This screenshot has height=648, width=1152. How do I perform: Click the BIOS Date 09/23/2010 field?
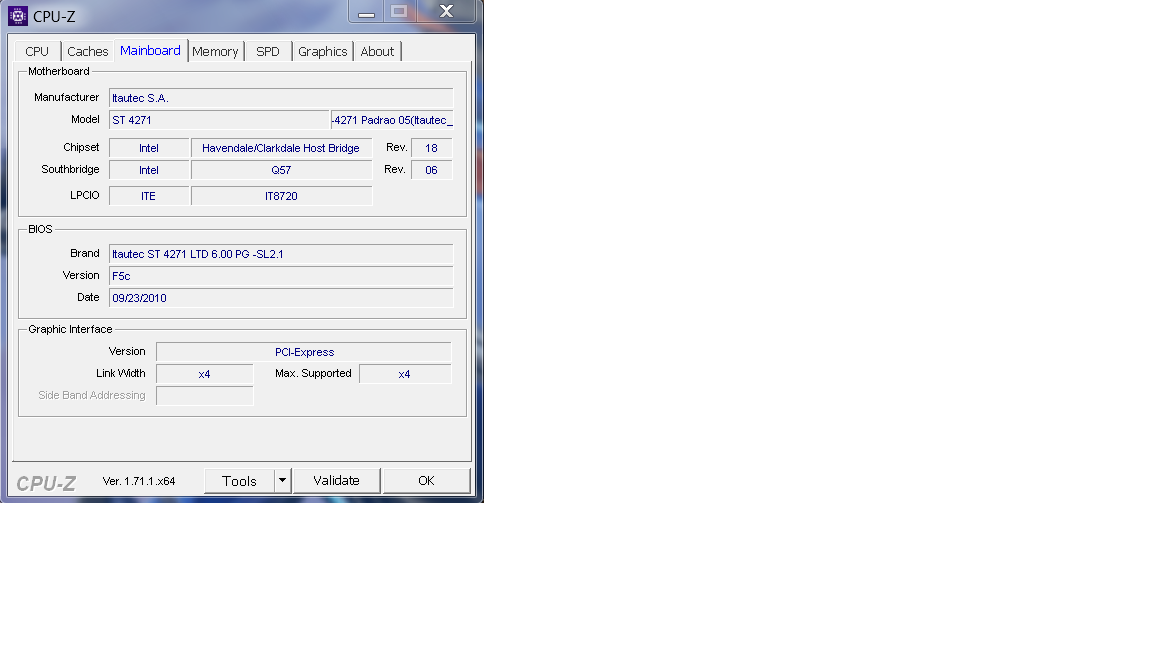point(281,298)
